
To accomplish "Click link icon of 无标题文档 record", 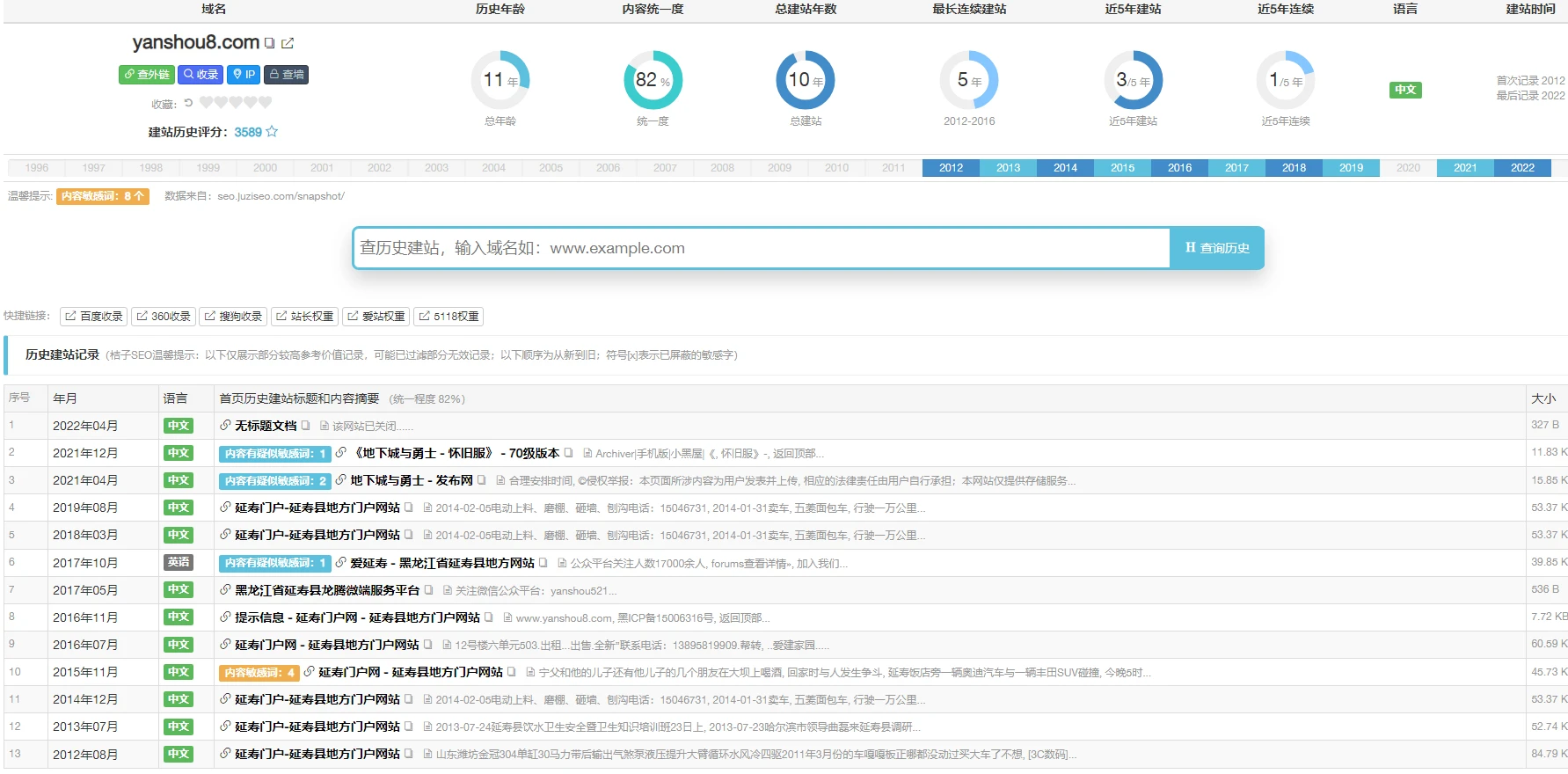I will tap(225, 426).
